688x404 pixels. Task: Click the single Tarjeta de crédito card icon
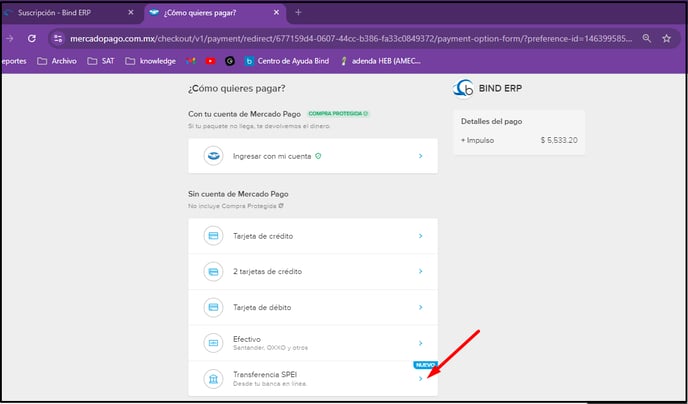click(x=214, y=236)
